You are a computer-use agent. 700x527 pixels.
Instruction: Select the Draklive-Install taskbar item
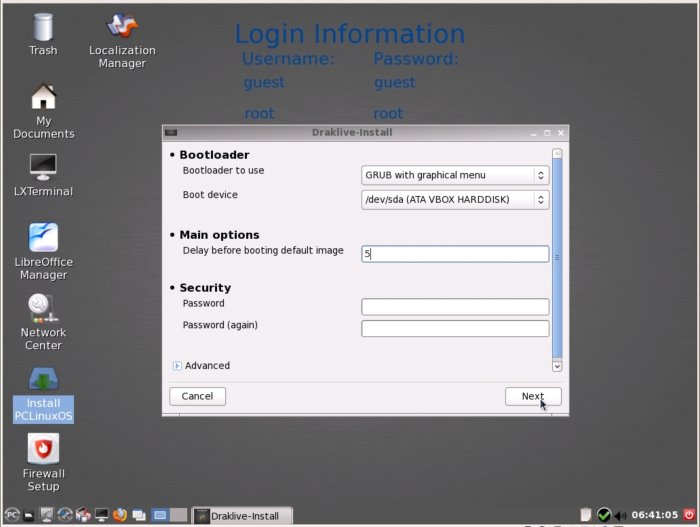(243, 516)
